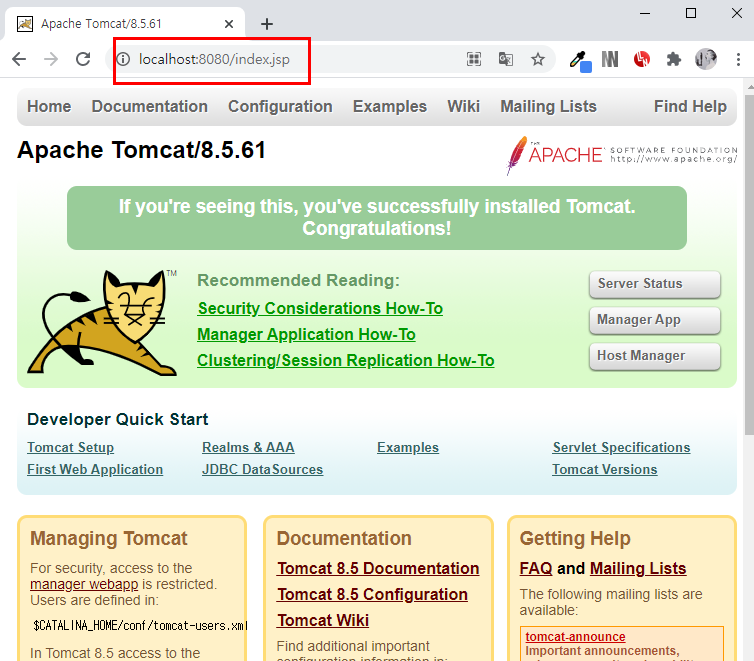Click the green Congratulations banner text
Screen dimensions: 754x661
(x=377, y=218)
